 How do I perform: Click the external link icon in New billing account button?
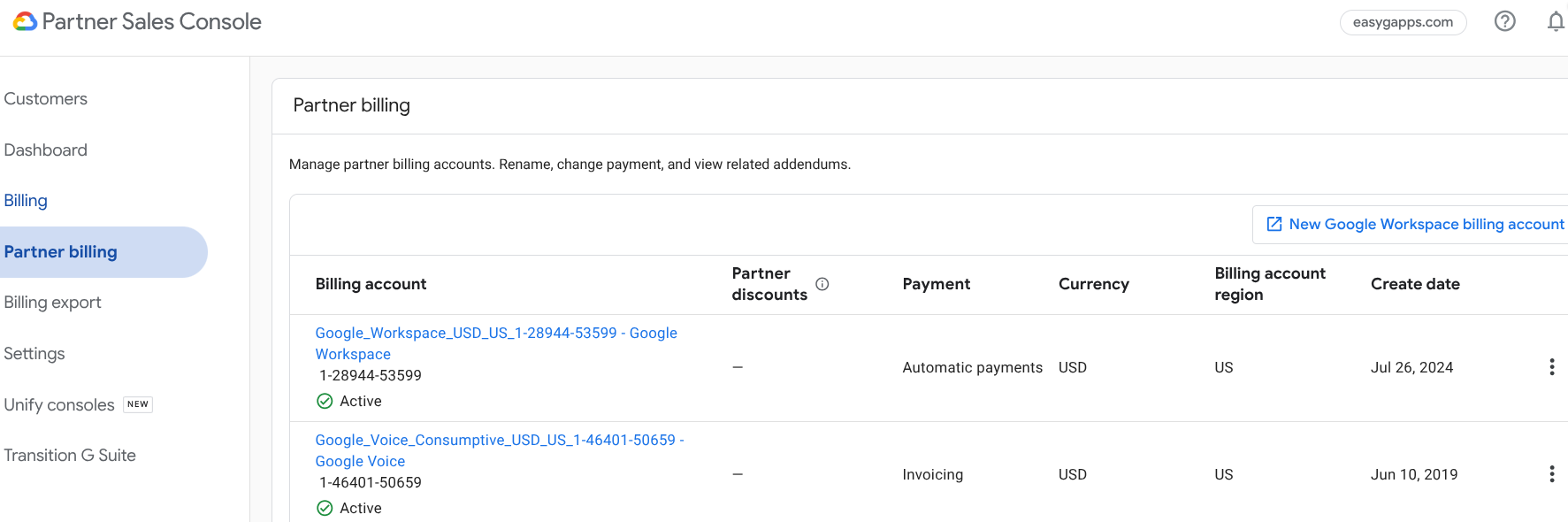[x=1274, y=224]
